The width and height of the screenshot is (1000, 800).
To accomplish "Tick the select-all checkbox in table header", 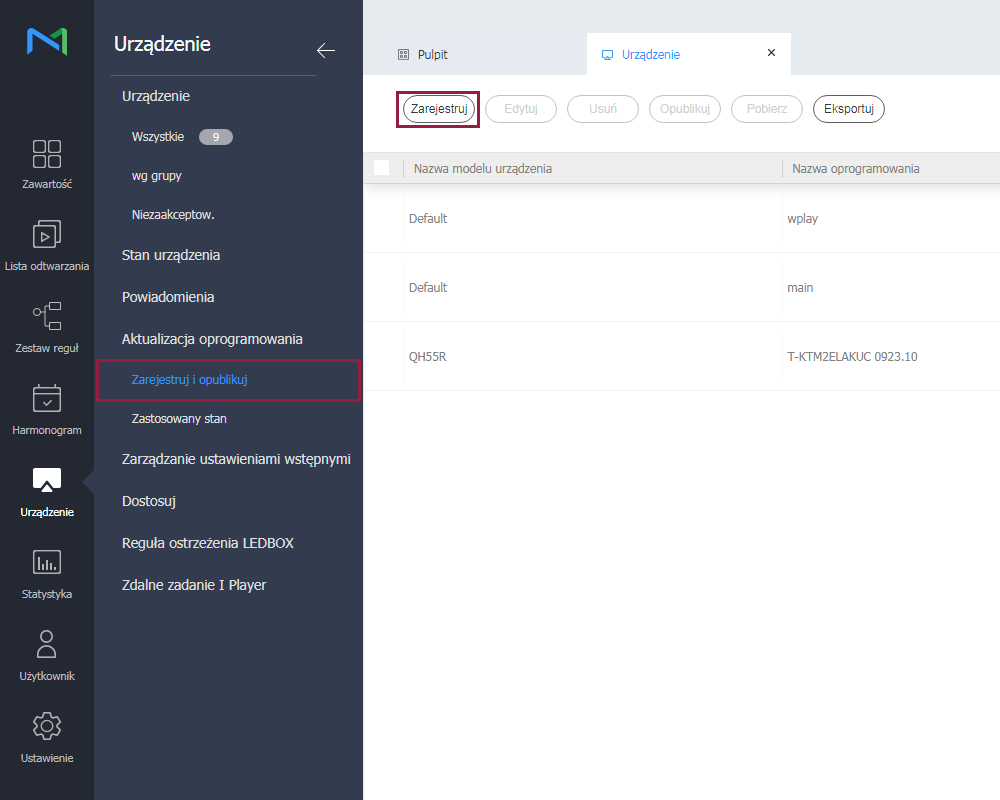I will (381, 168).
